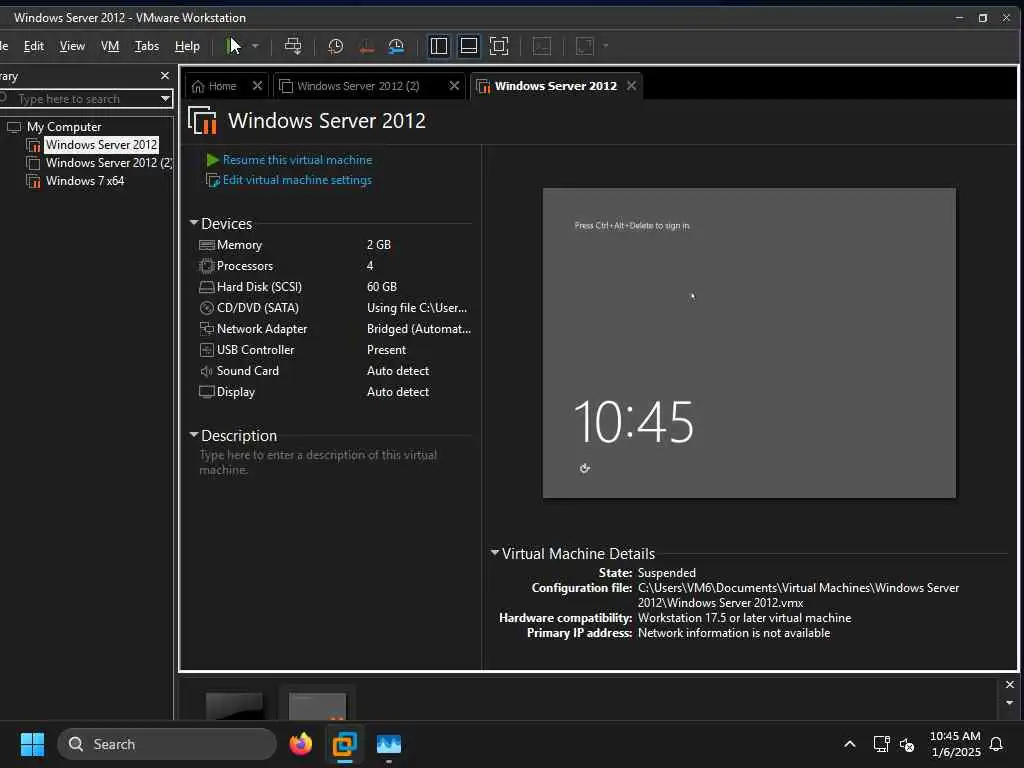Click the blue photo app taskbar icon

pos(389,744)
